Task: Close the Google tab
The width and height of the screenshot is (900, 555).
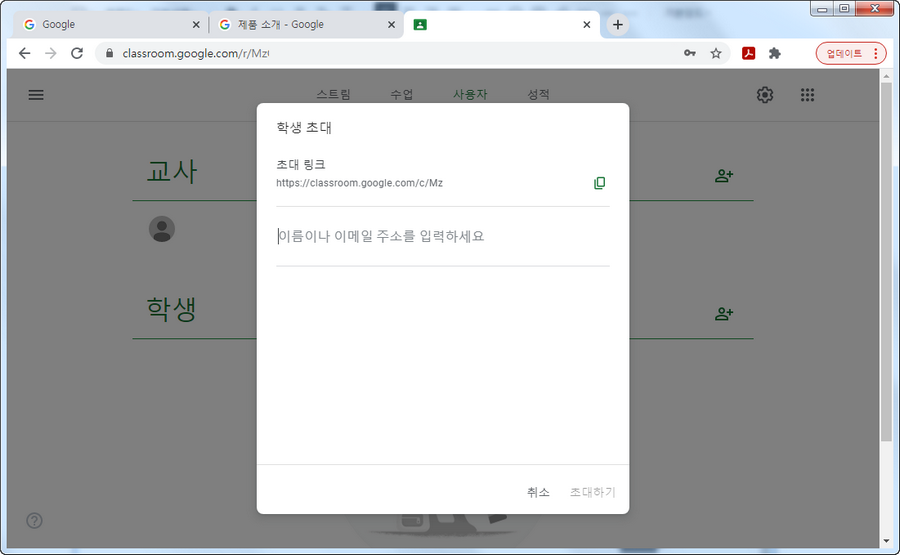Action: 196,25
